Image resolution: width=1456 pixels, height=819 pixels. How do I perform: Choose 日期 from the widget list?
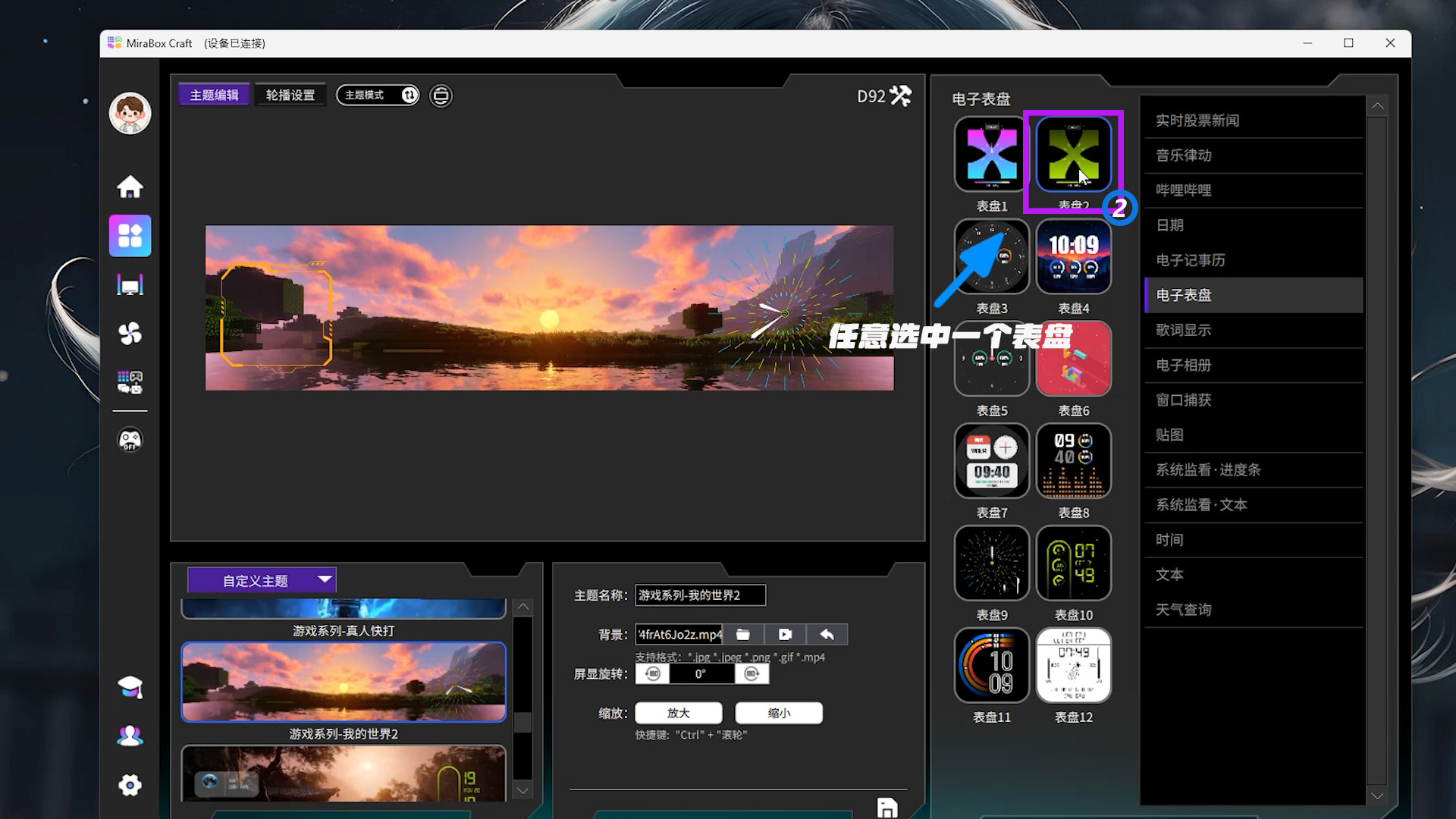point(1254,225)
